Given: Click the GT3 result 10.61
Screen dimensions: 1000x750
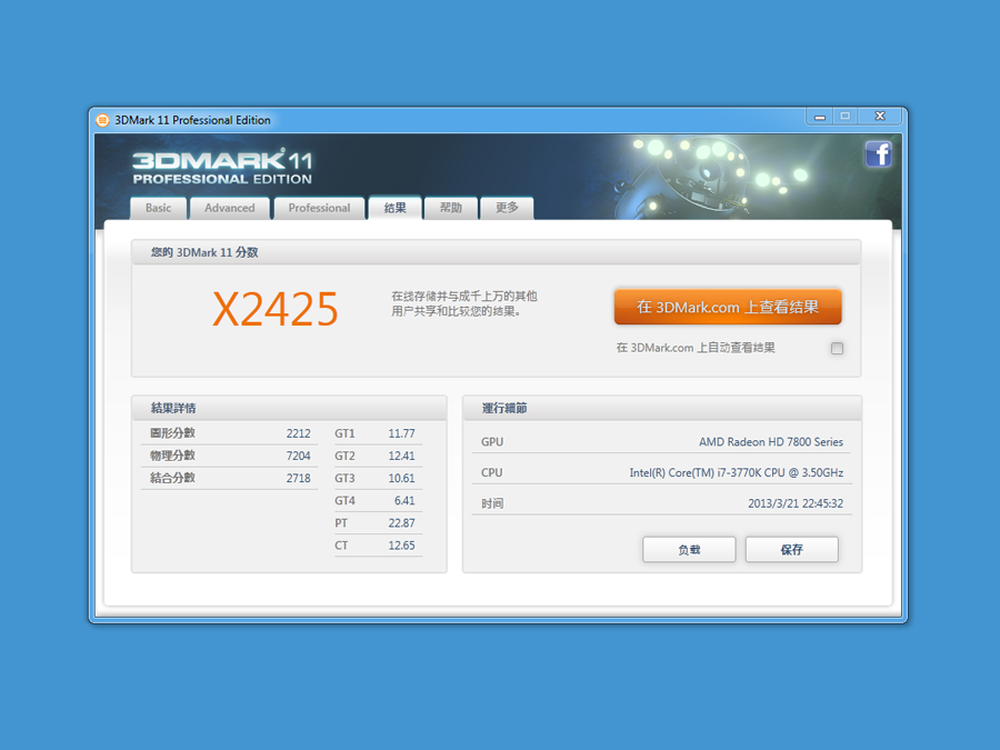Looking at the screenshot, I should 401,478.
